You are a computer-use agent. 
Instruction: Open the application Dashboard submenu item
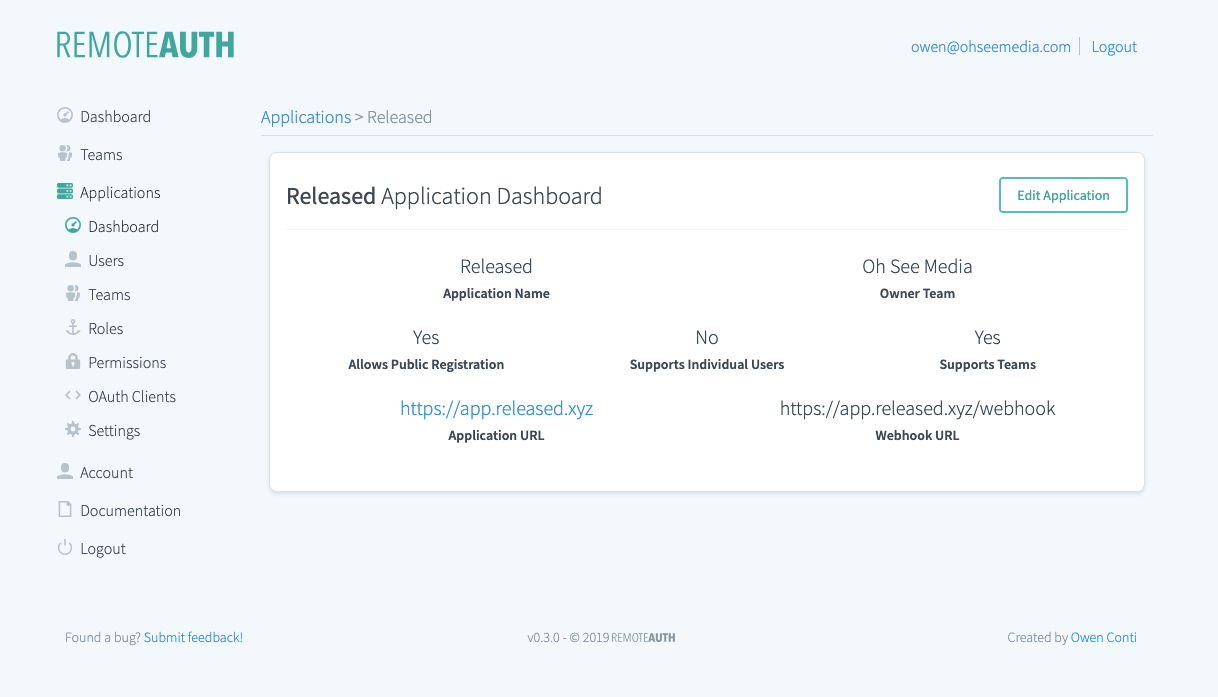123,227
